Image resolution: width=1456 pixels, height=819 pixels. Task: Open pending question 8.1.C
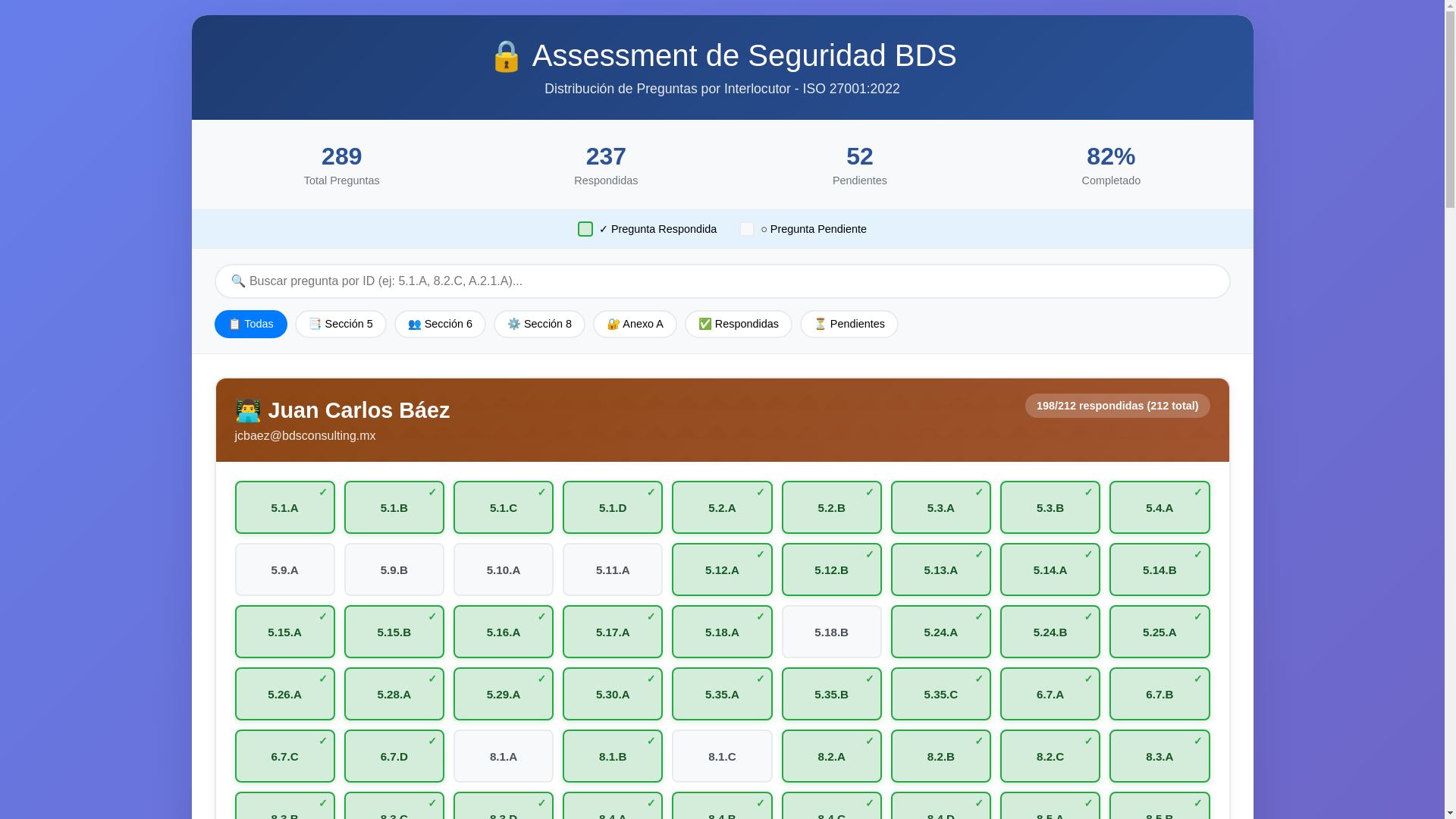(722, 756)
